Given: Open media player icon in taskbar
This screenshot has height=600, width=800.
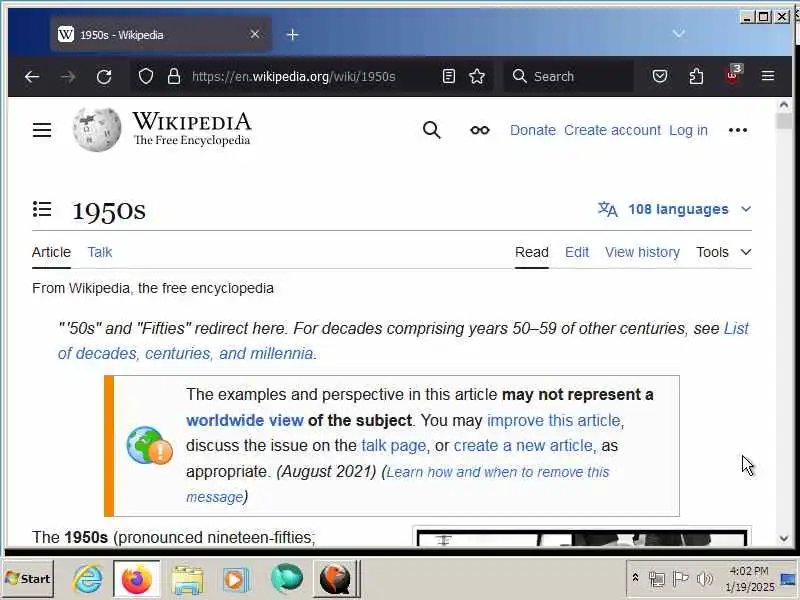Looking at the screenshot, I should 235,580.
